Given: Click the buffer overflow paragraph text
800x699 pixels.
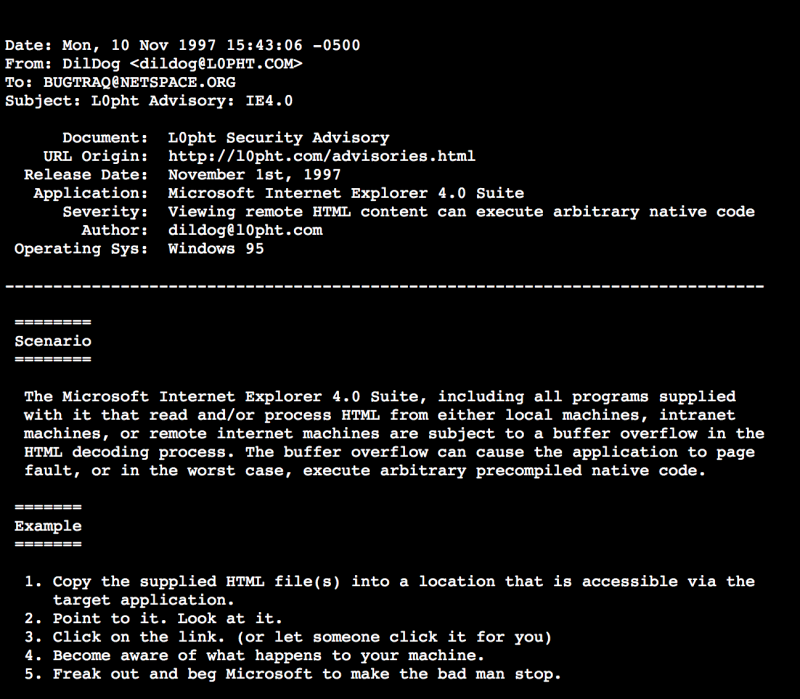Looking at the screenshot, I should [x=394, y=434].
